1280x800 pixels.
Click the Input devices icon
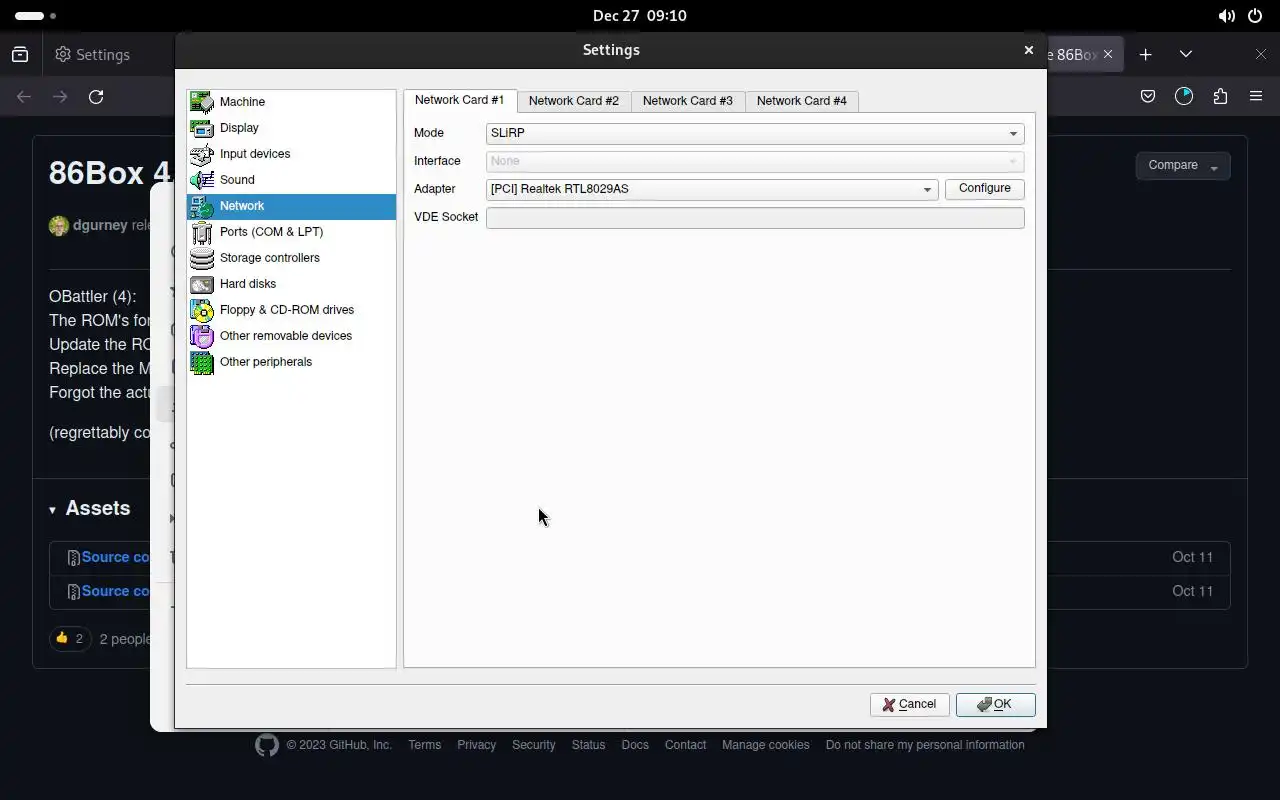pyautogui.click(x=202, y=154)
